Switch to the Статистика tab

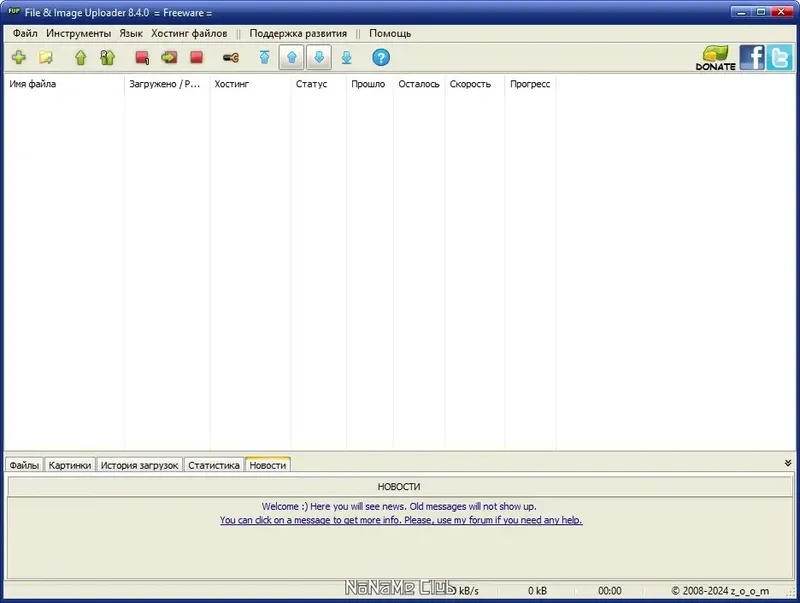pos(215,464)
